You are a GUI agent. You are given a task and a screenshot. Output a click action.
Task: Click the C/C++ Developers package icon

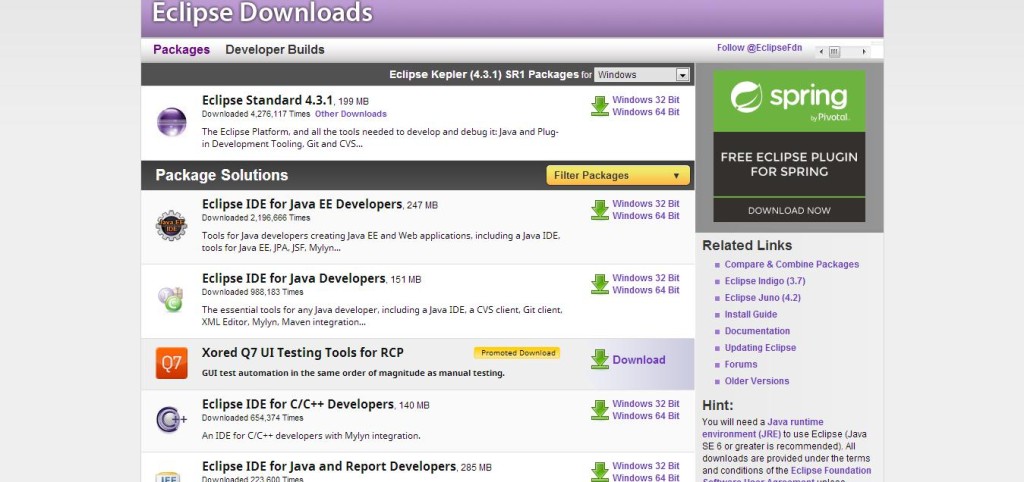[172, 419]
